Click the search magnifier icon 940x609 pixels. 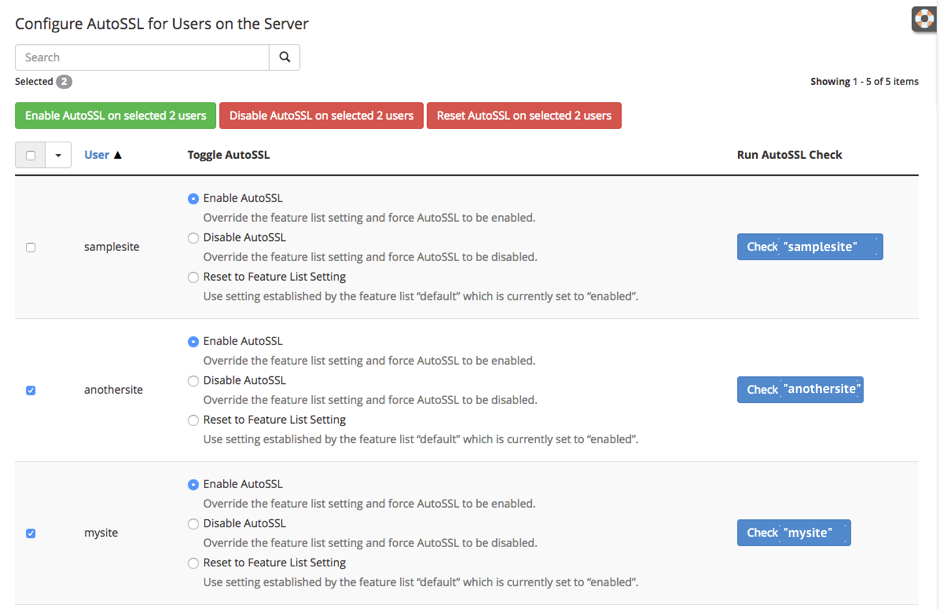tap(285, 57)
